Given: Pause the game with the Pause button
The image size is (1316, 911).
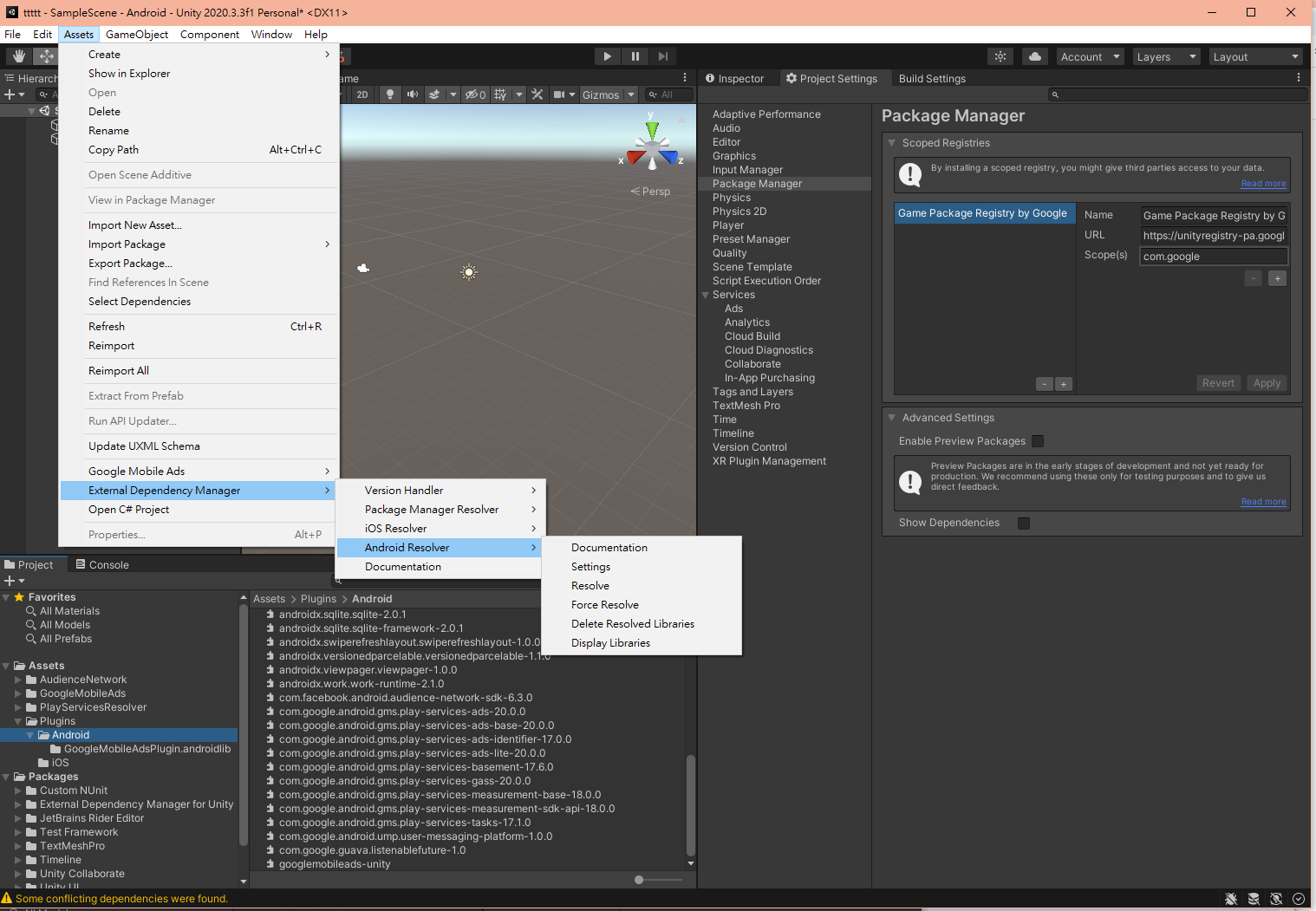Looking at the screenshot, I should (635, 56).
